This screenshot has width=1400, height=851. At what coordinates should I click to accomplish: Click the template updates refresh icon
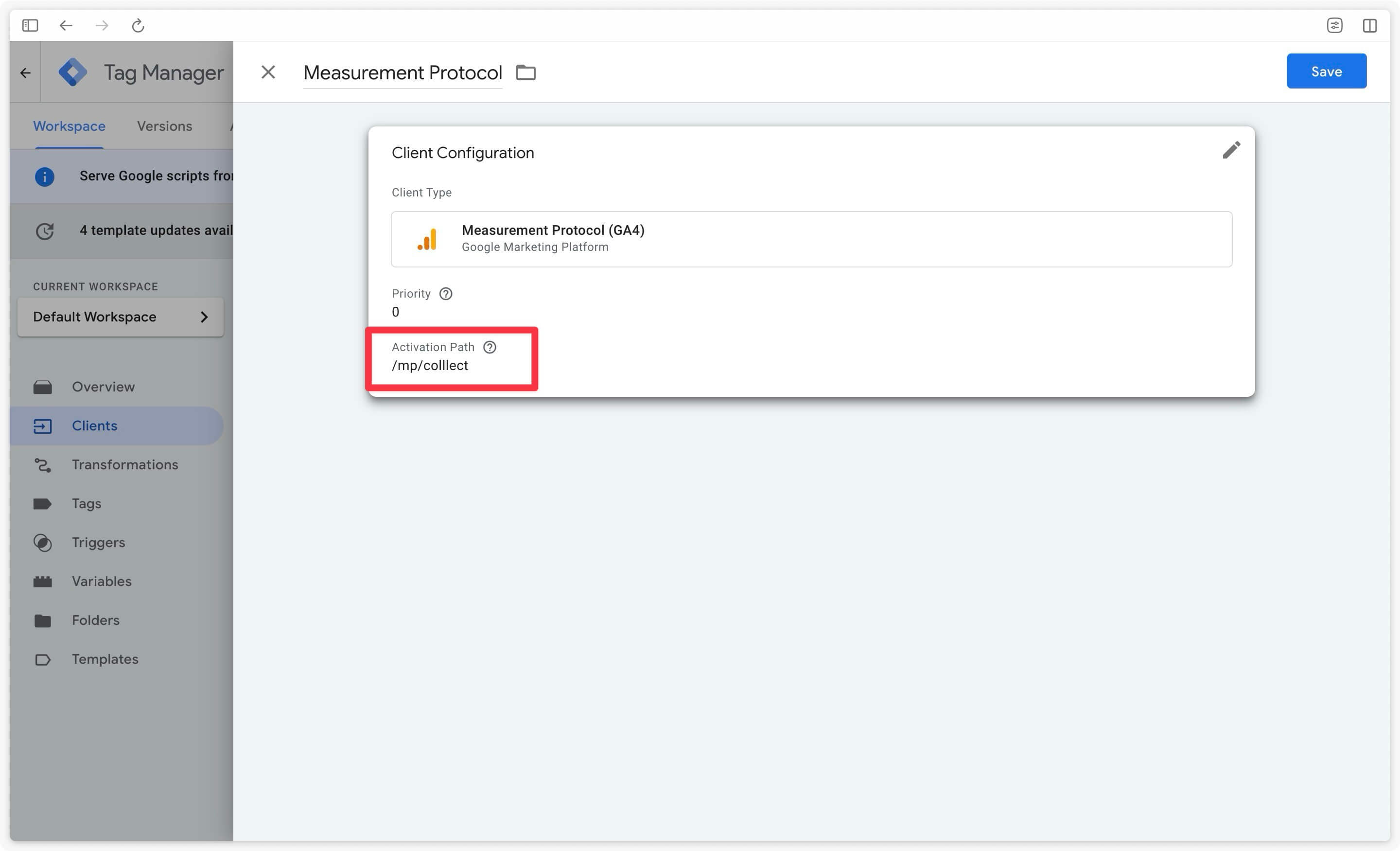(44, 231)
